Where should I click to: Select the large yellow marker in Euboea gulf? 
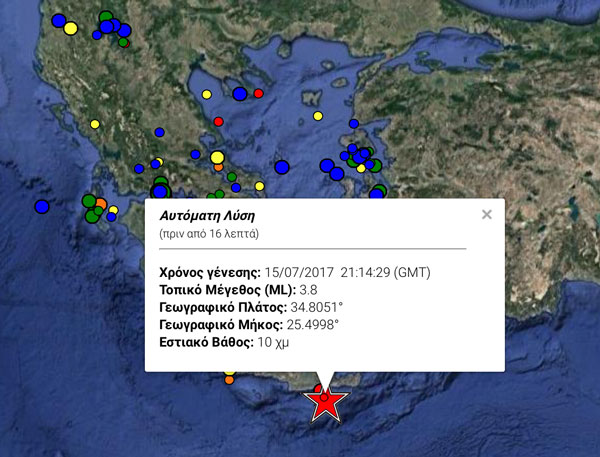pyautogui.click(x=217, y=157)
